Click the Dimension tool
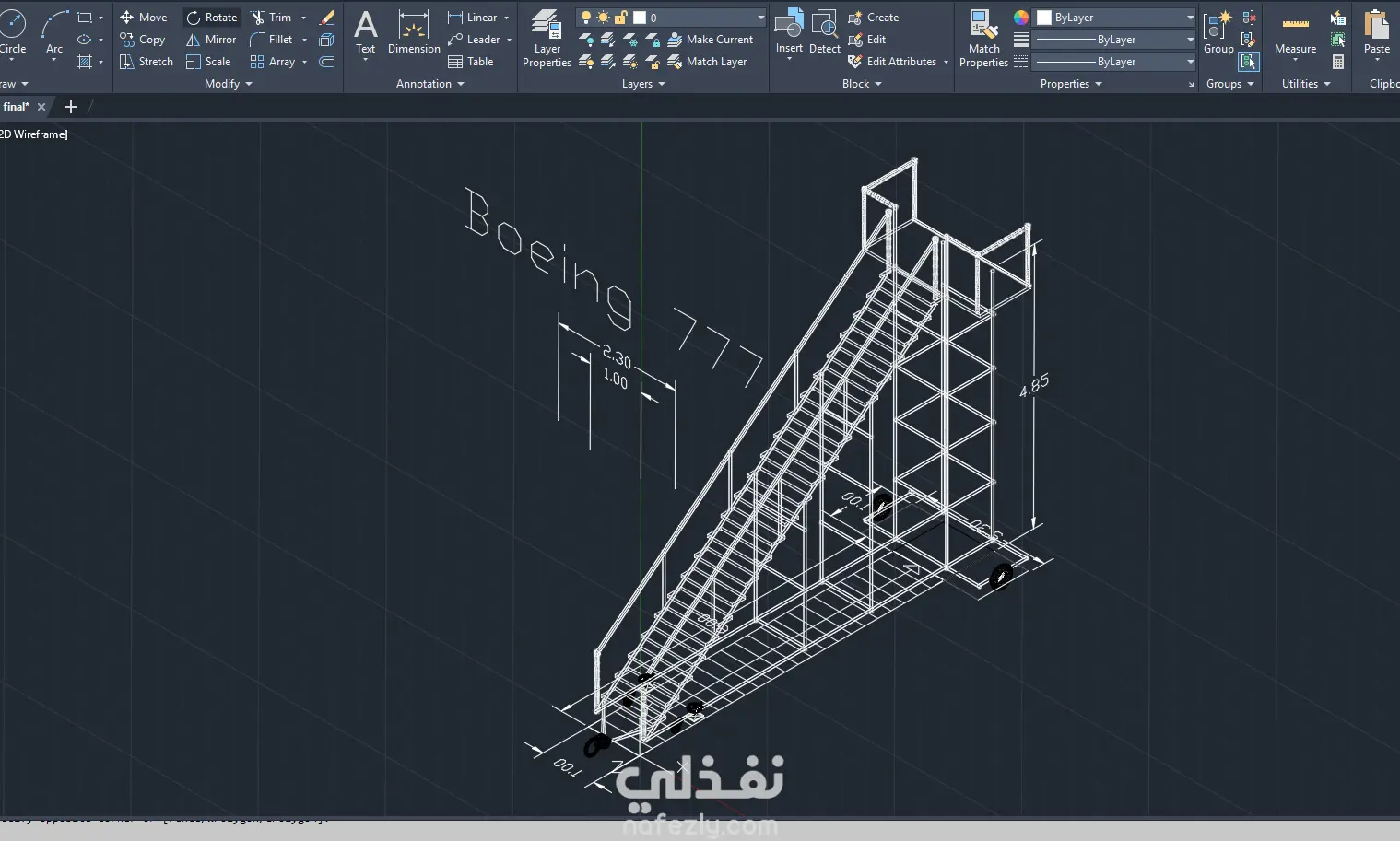The image size is (1400, 841). click(x=414, y=33)
